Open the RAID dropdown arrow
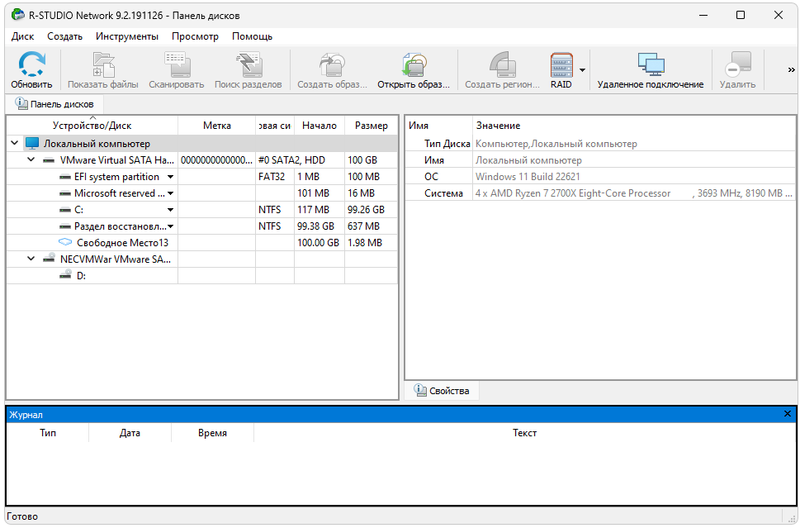Image resolution: width=800 pixels, height=528 pixels. point(582,70)
